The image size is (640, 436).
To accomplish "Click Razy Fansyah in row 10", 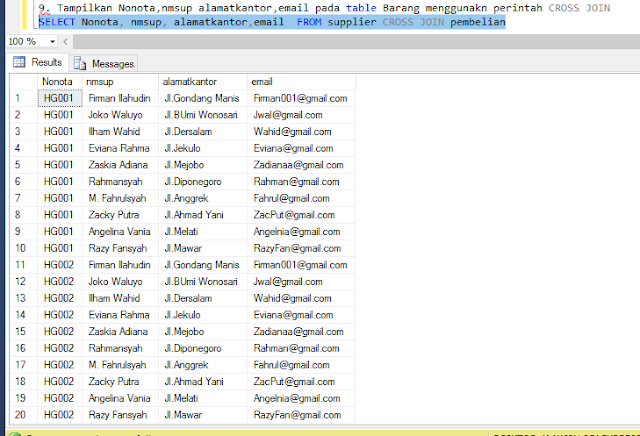I will [x=118, y=248].
